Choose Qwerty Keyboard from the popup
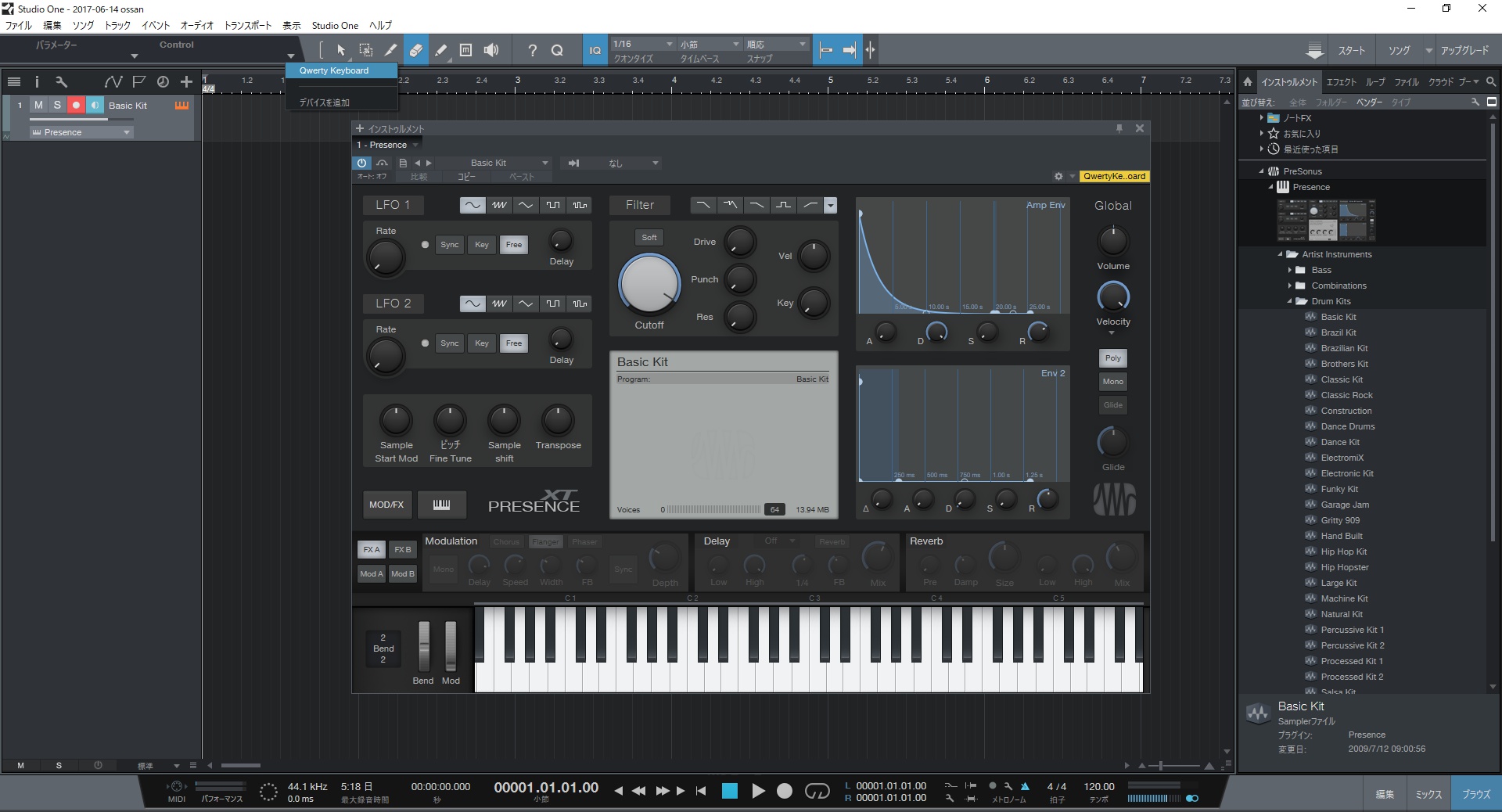Image resolution: width=1502 pixels, height=812 pixels. coord(342,70)
